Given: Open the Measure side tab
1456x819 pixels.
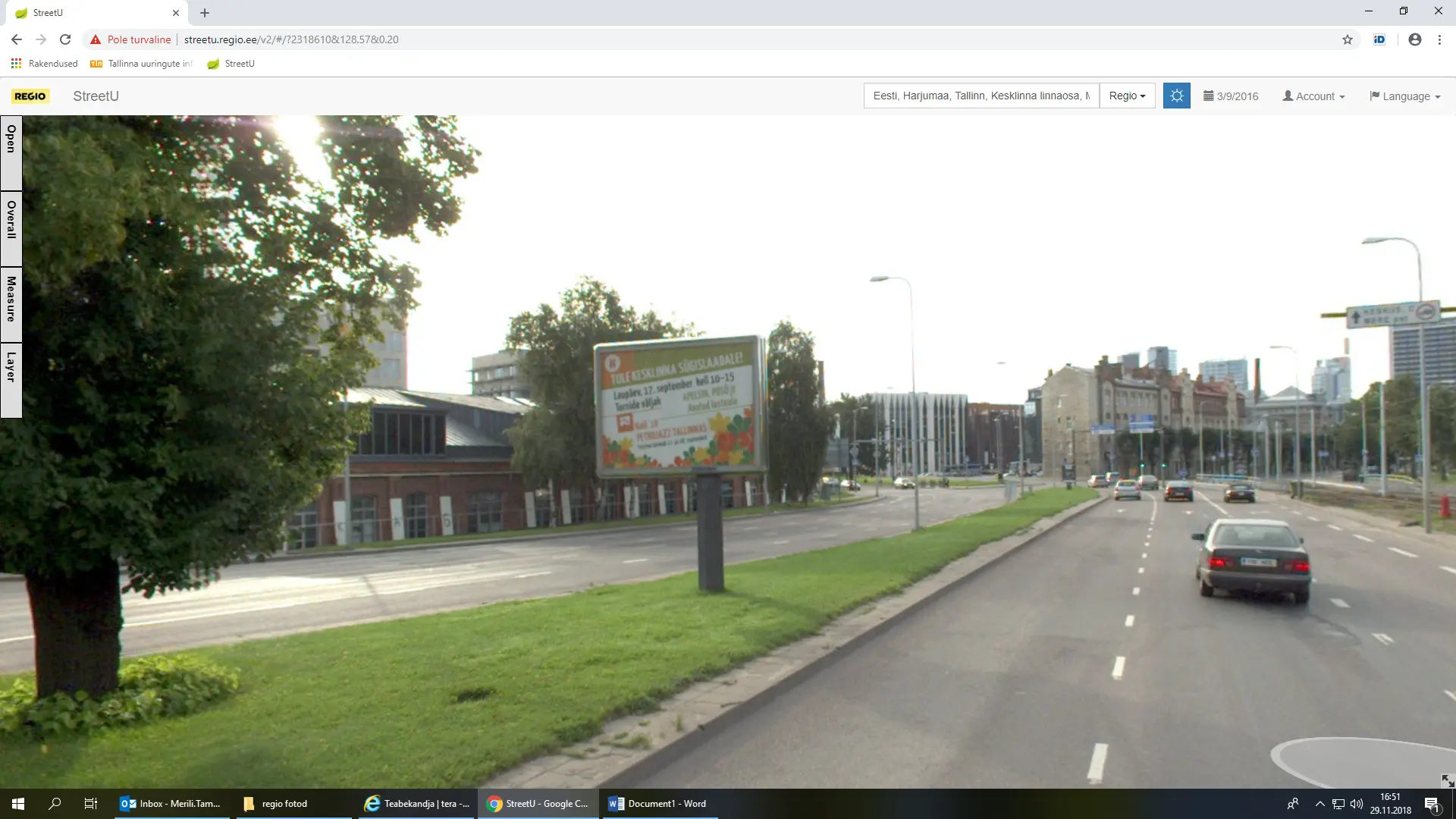Looking at the screenshot, I should (x=11, y=303).
